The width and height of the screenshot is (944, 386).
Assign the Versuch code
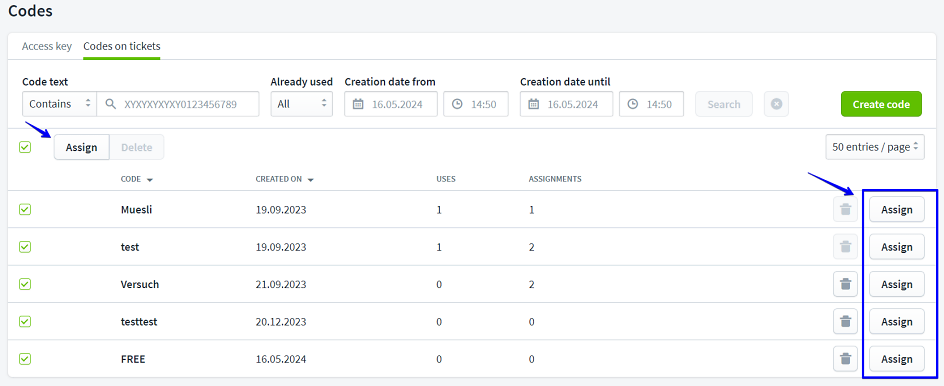click(897, 284)
